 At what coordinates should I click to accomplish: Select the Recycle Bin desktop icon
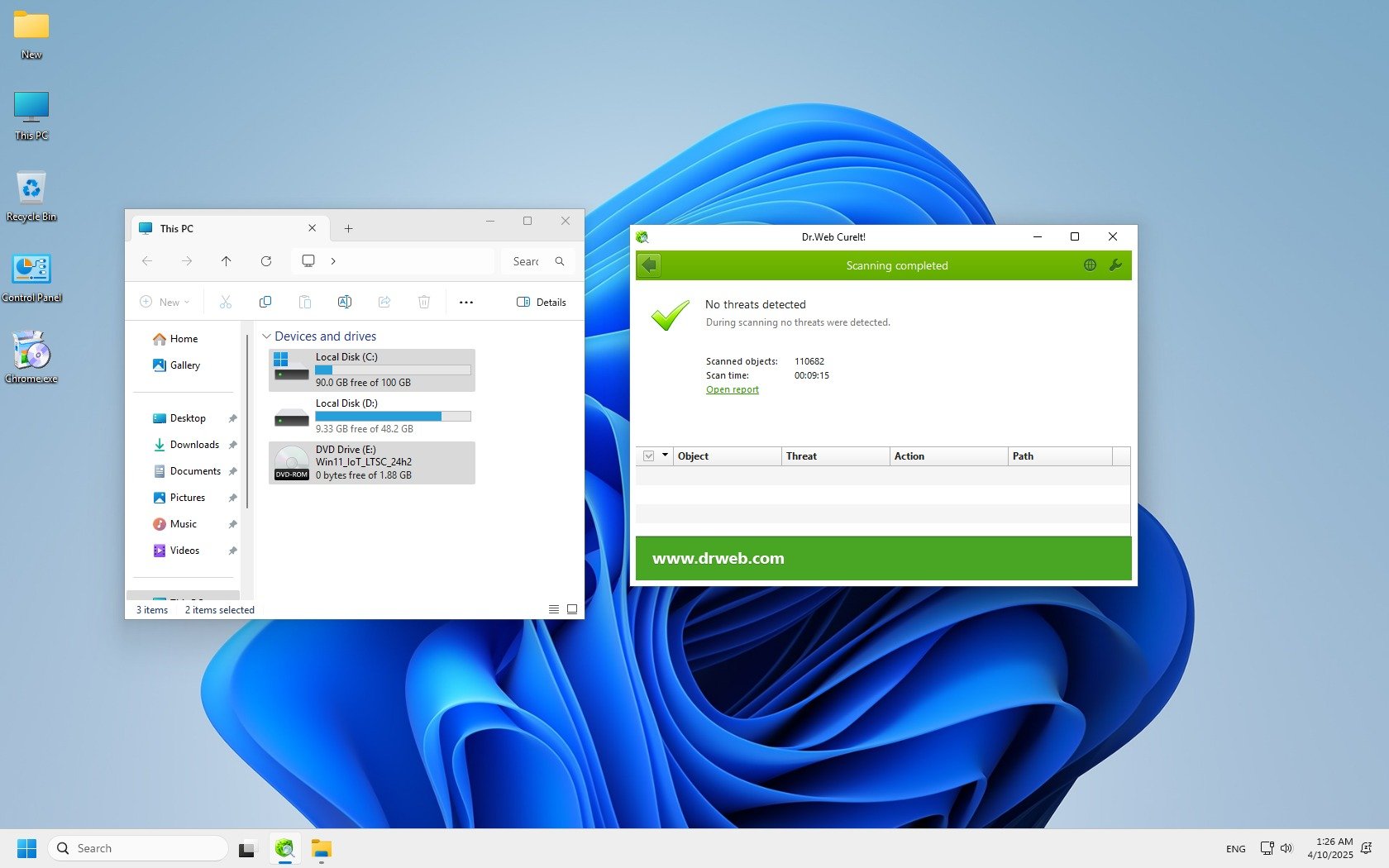pyautogui.click(x=31, y=197)
